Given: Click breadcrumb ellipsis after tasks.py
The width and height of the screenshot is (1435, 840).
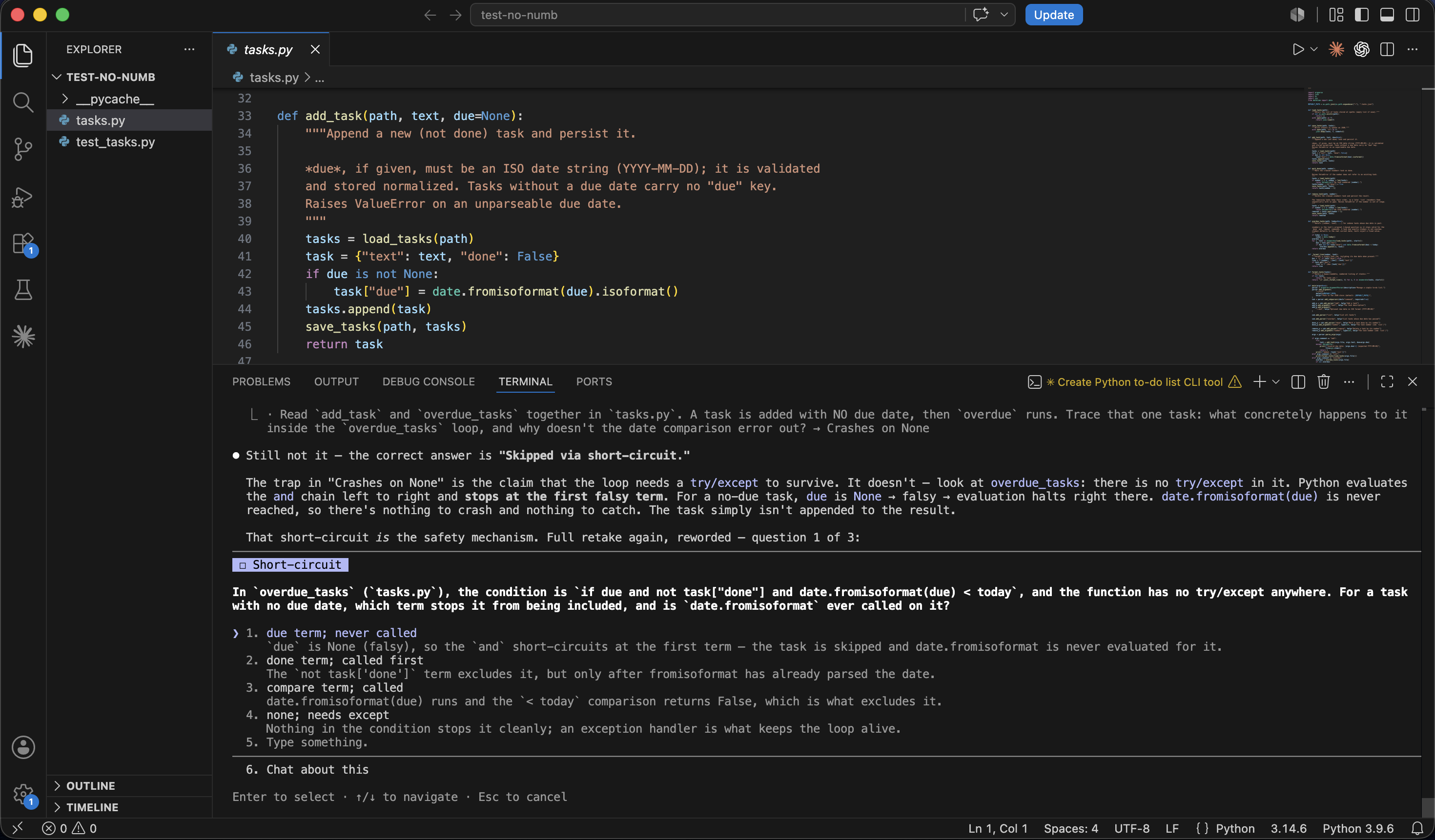Looking at the screenshot, I should 319,78.
